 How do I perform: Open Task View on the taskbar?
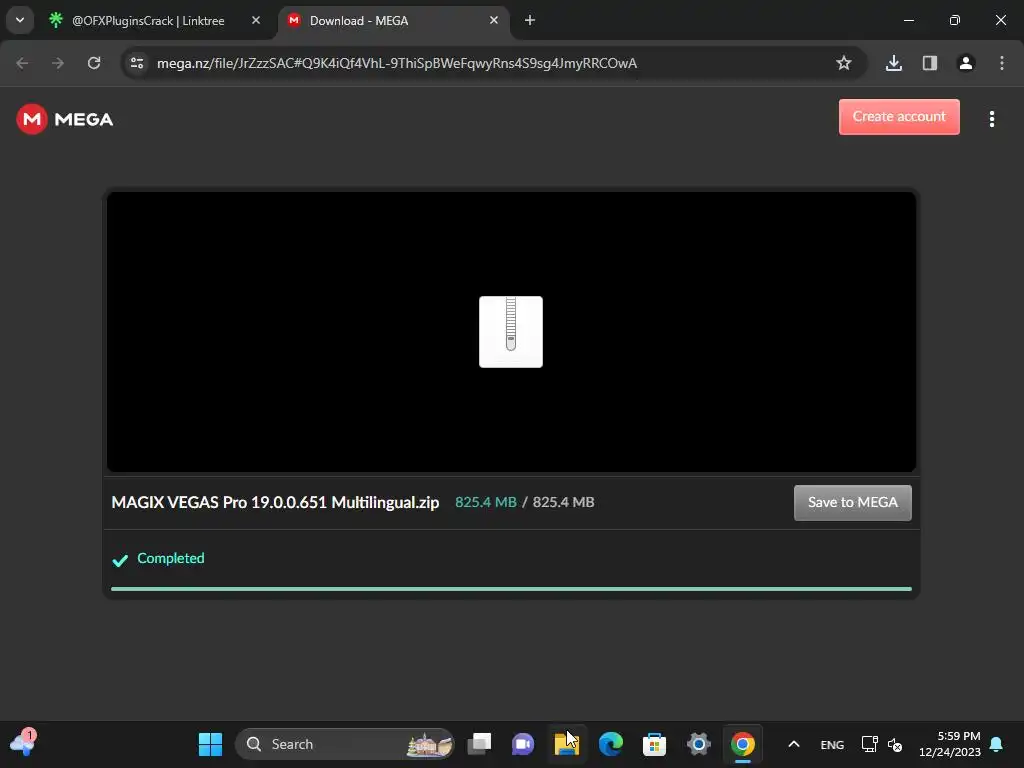tap(479, 744)
